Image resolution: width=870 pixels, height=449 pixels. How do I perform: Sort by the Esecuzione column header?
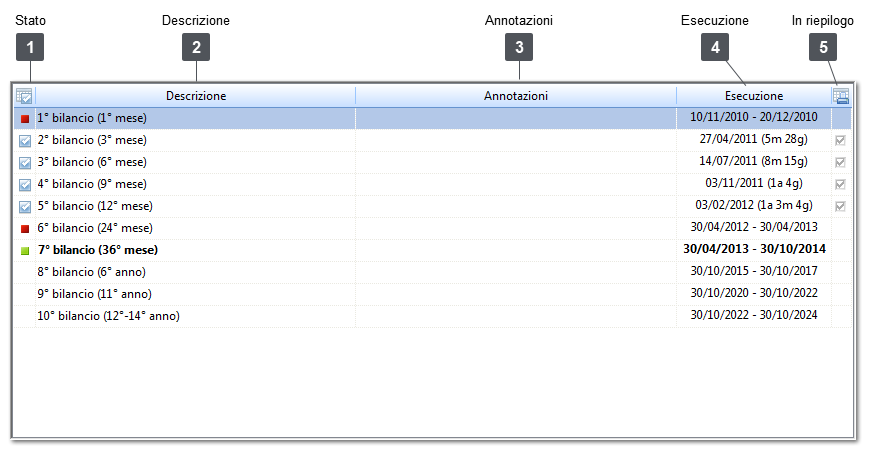coord(754,96)
